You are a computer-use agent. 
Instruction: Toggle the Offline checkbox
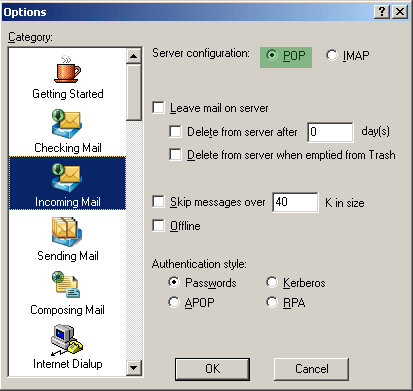click(x=158, y=225)
